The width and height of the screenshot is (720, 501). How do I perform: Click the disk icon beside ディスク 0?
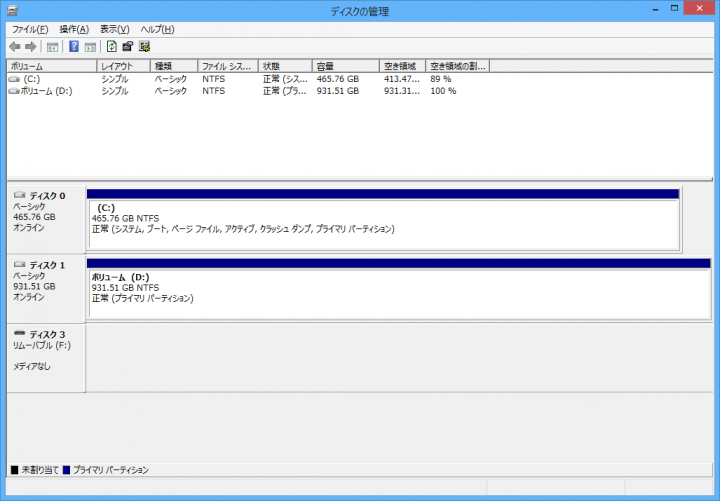click(x=20, y=195)
